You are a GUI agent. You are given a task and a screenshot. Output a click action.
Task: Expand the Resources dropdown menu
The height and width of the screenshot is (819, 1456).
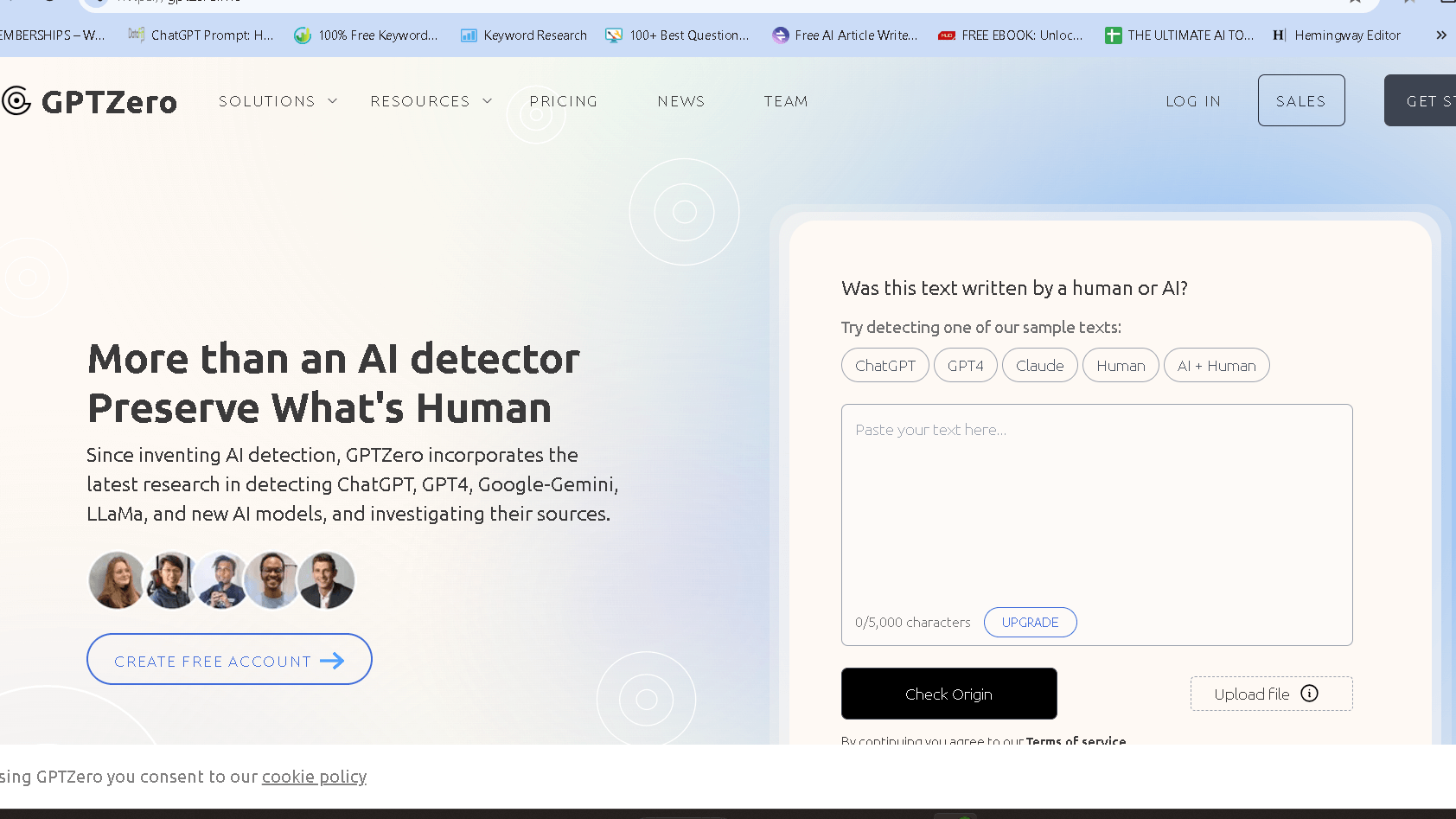pos(431,101)
